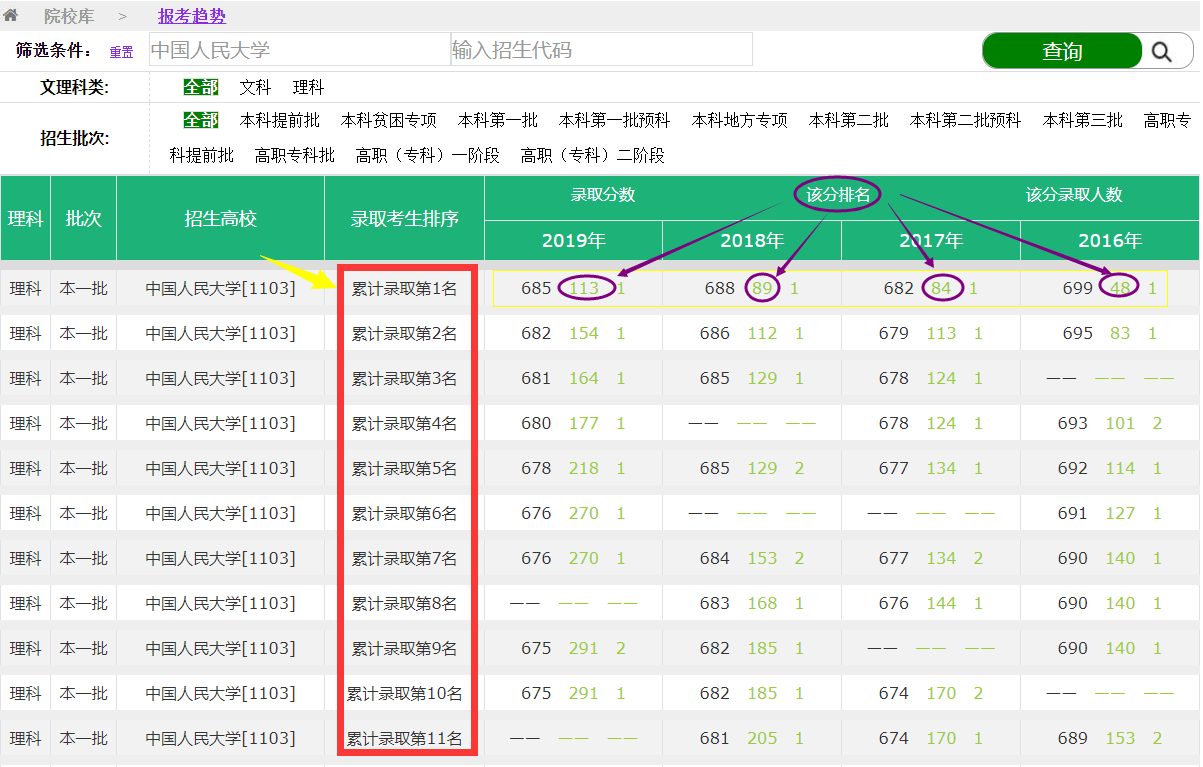Click the 该分排名 column header

(x=838, y=195)
